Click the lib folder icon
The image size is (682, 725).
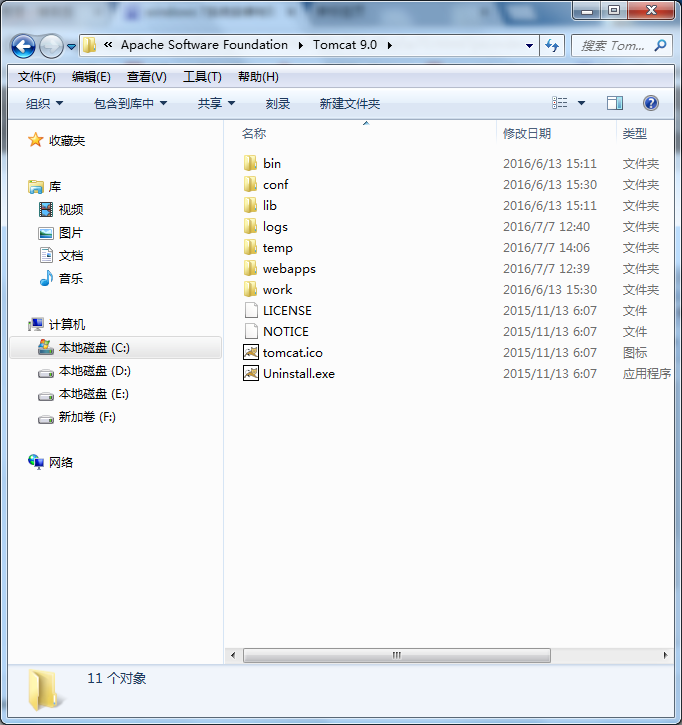point(250,205)
